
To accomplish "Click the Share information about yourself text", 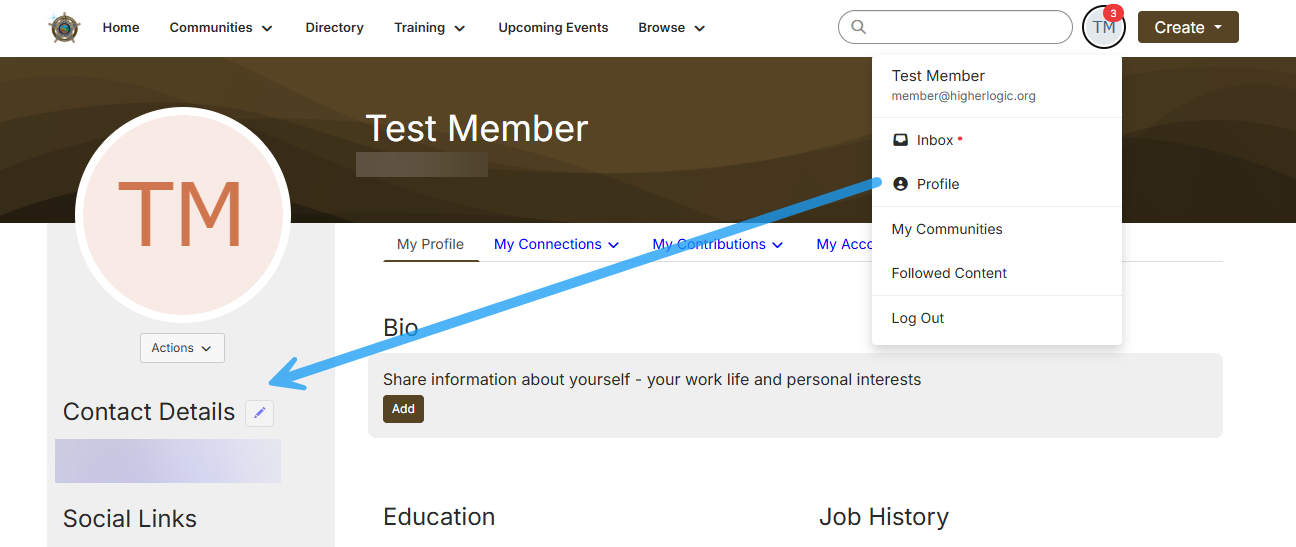I will 652,380.
